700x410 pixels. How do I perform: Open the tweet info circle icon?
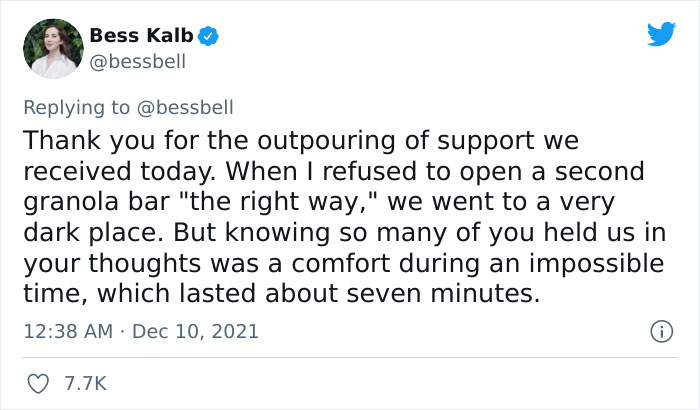click(x=660, y=329)
